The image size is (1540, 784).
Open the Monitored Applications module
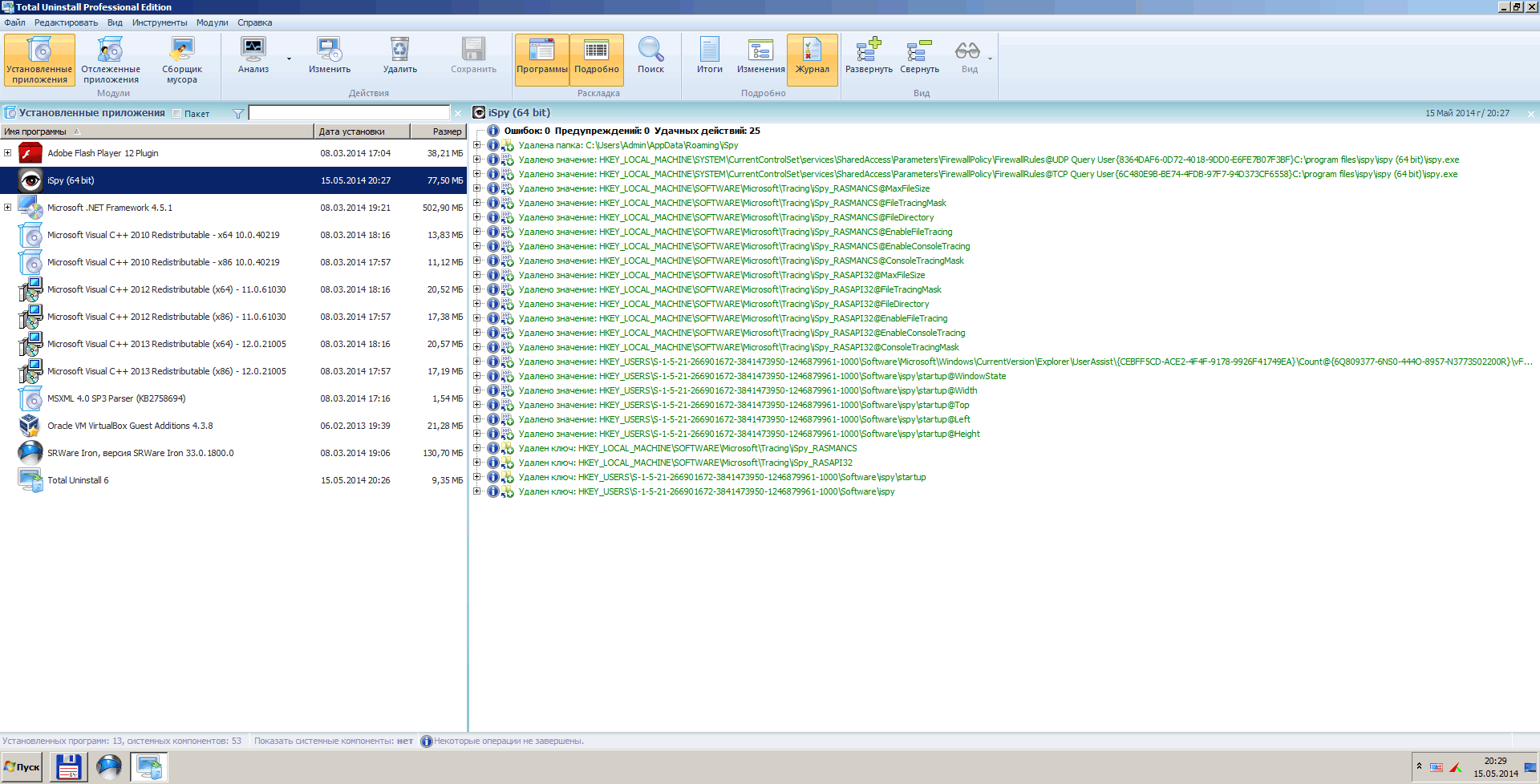(111, 59)
